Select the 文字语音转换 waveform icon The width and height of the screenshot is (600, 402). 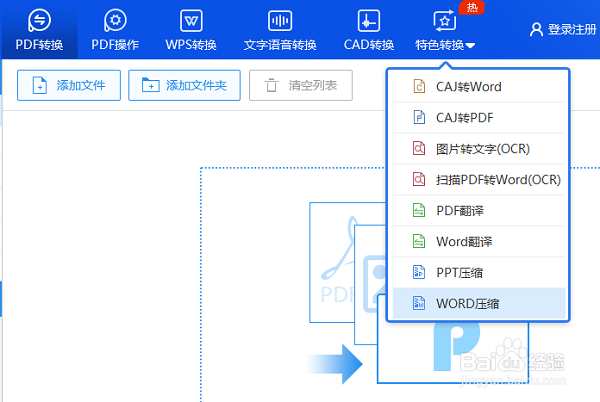pos(280,20)
